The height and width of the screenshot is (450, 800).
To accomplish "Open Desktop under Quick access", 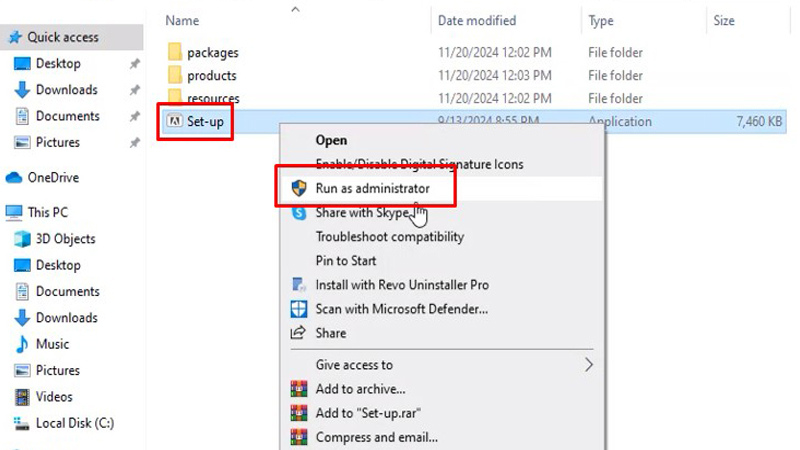I will (x=58, y=64).
